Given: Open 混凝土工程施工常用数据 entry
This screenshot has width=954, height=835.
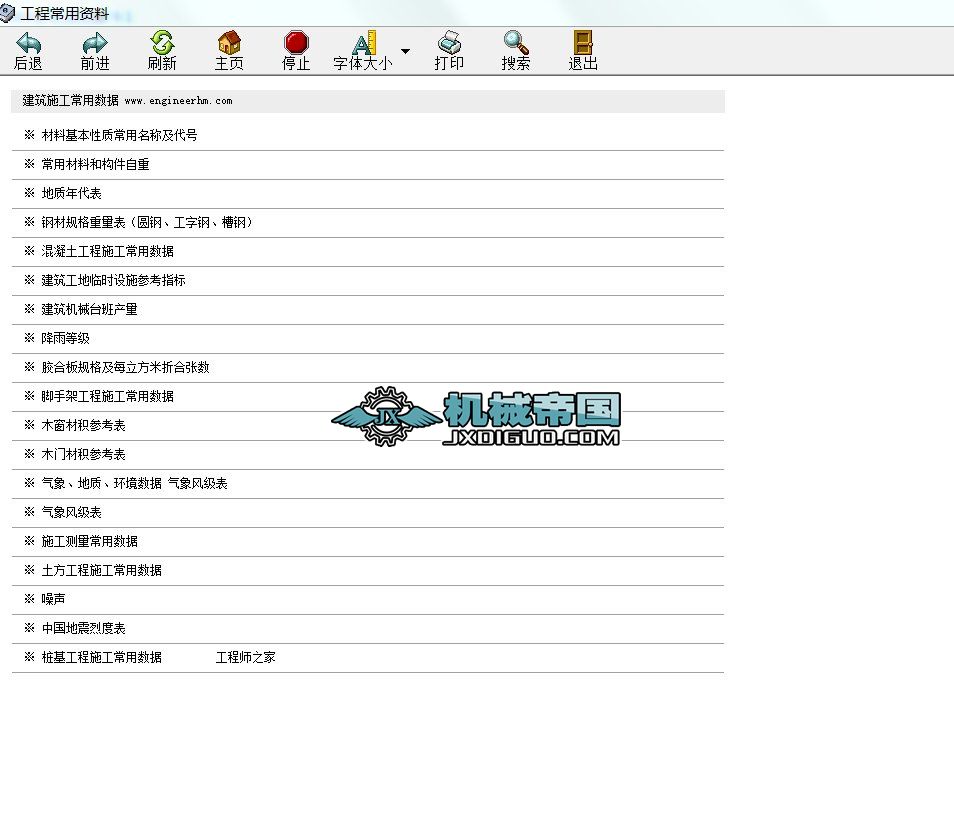Looking at the screenshot, I should point(108,251).
